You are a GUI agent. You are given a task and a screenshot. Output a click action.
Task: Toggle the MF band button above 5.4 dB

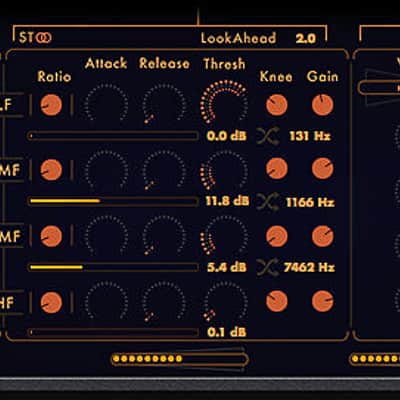pyautogui.click(x=11, y=236)
